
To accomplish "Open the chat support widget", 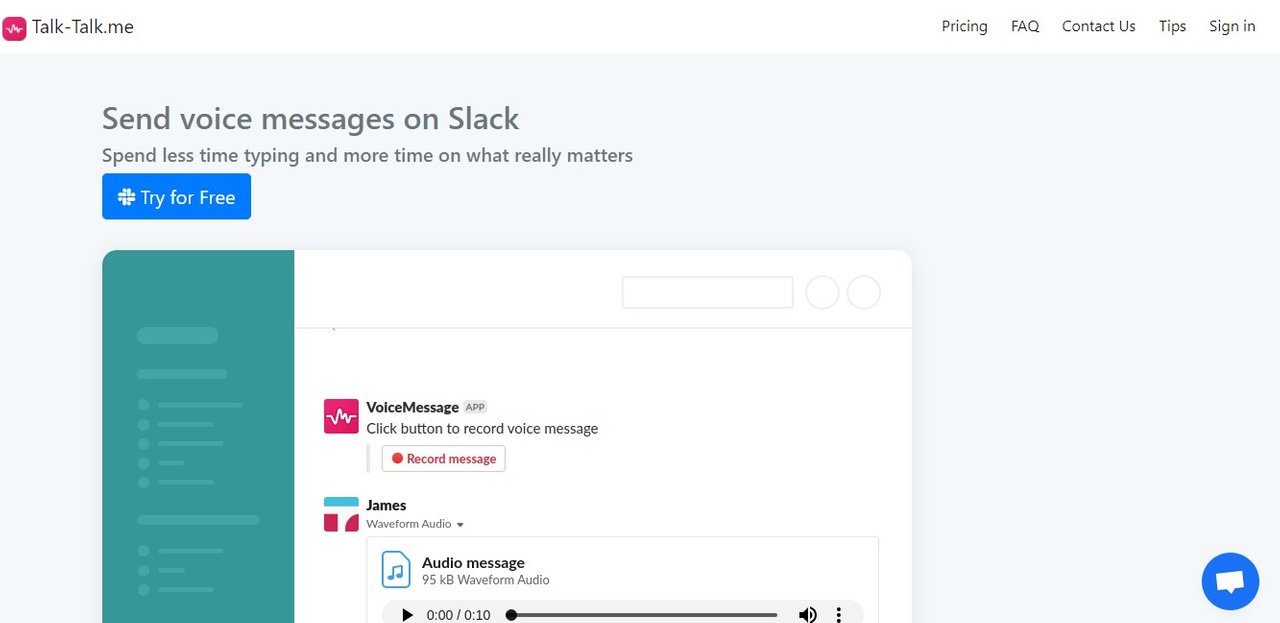I will (1230, 581).
